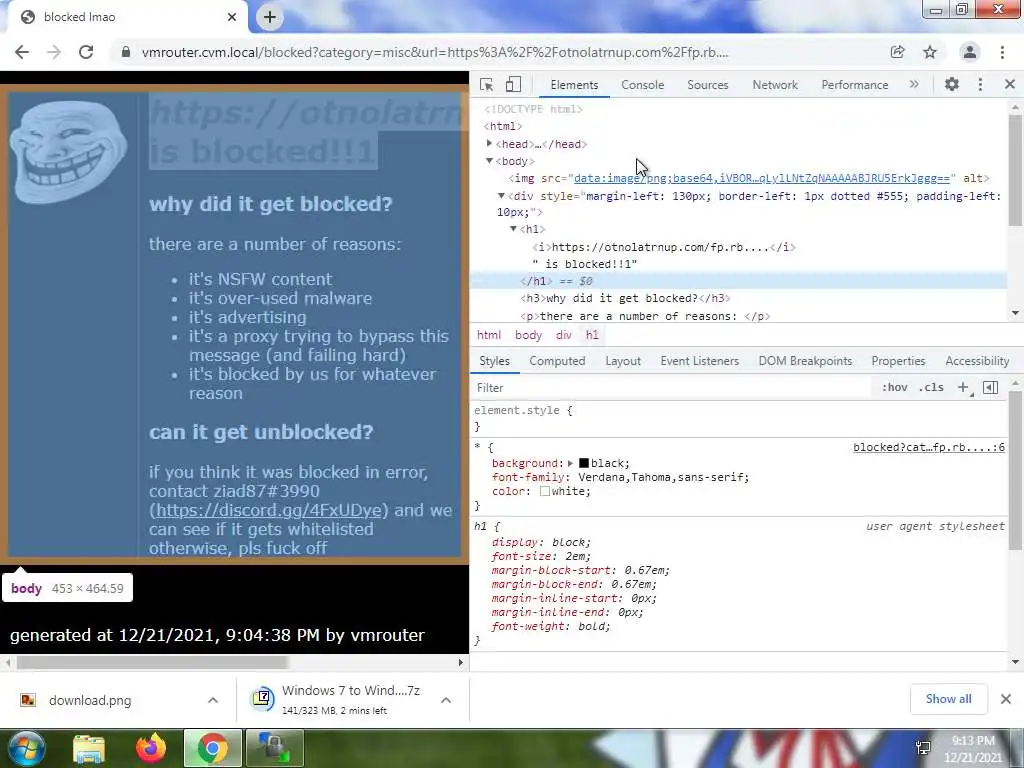Open the taskbar clock showing 9:13 PM
The width and height of the screenshot is (1024, 768).
click(x=972, y=749)
